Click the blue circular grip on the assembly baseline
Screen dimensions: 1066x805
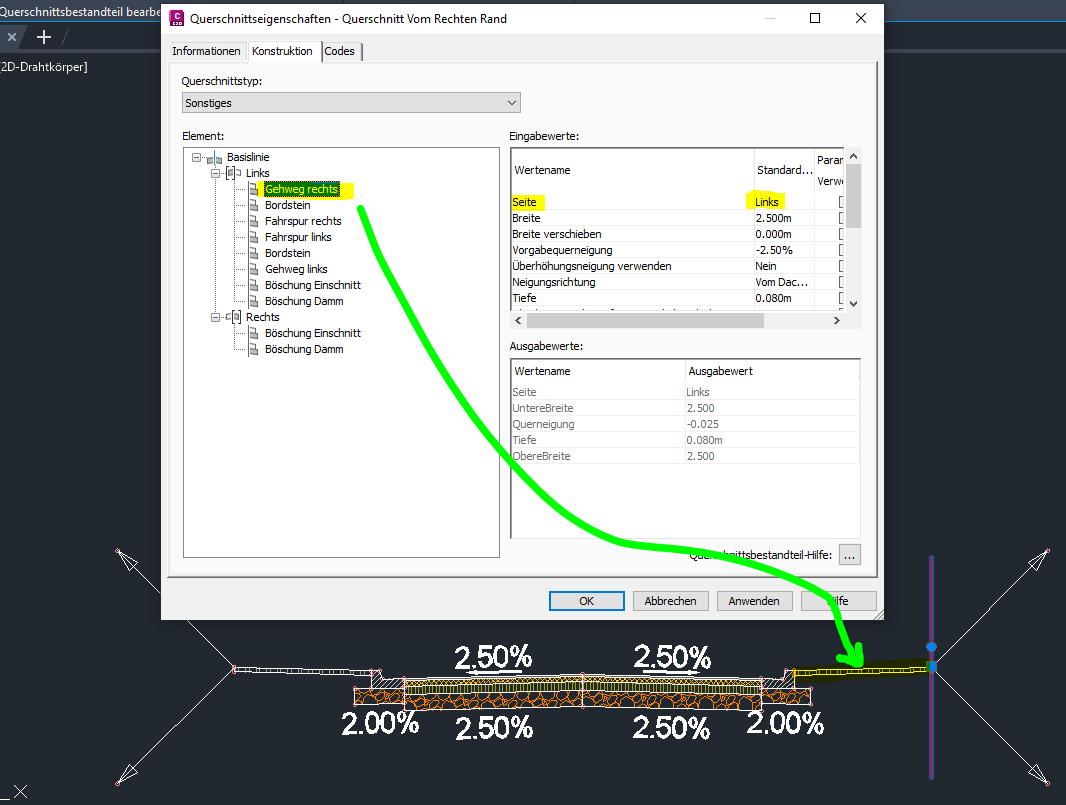click(931, 647)
